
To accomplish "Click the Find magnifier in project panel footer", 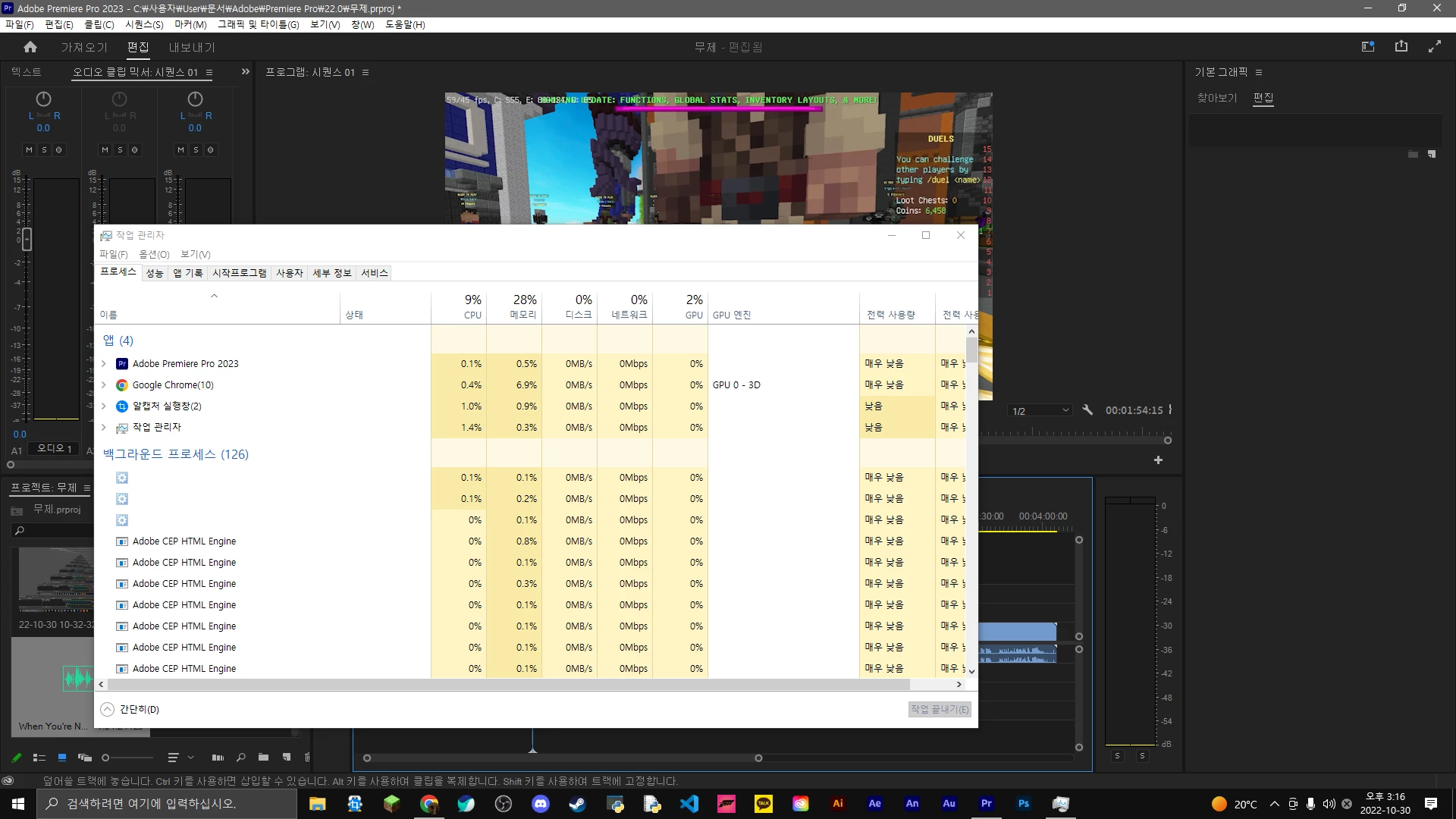I will [x=240, y=757].
